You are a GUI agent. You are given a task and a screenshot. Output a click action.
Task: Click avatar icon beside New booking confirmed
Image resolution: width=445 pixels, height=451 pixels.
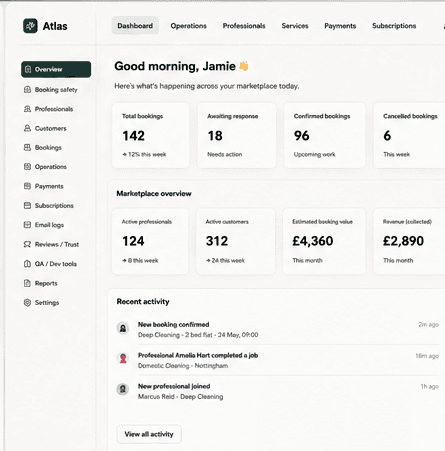pyautogui.click(x=123, y=328)
